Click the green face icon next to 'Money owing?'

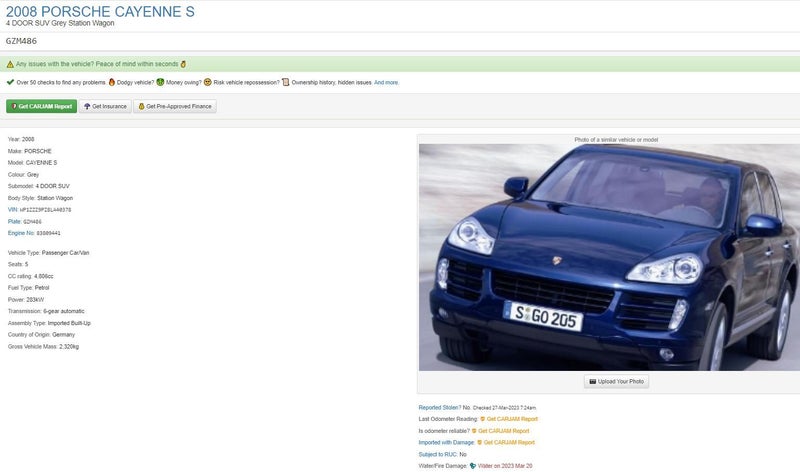(x=160, y=82)
